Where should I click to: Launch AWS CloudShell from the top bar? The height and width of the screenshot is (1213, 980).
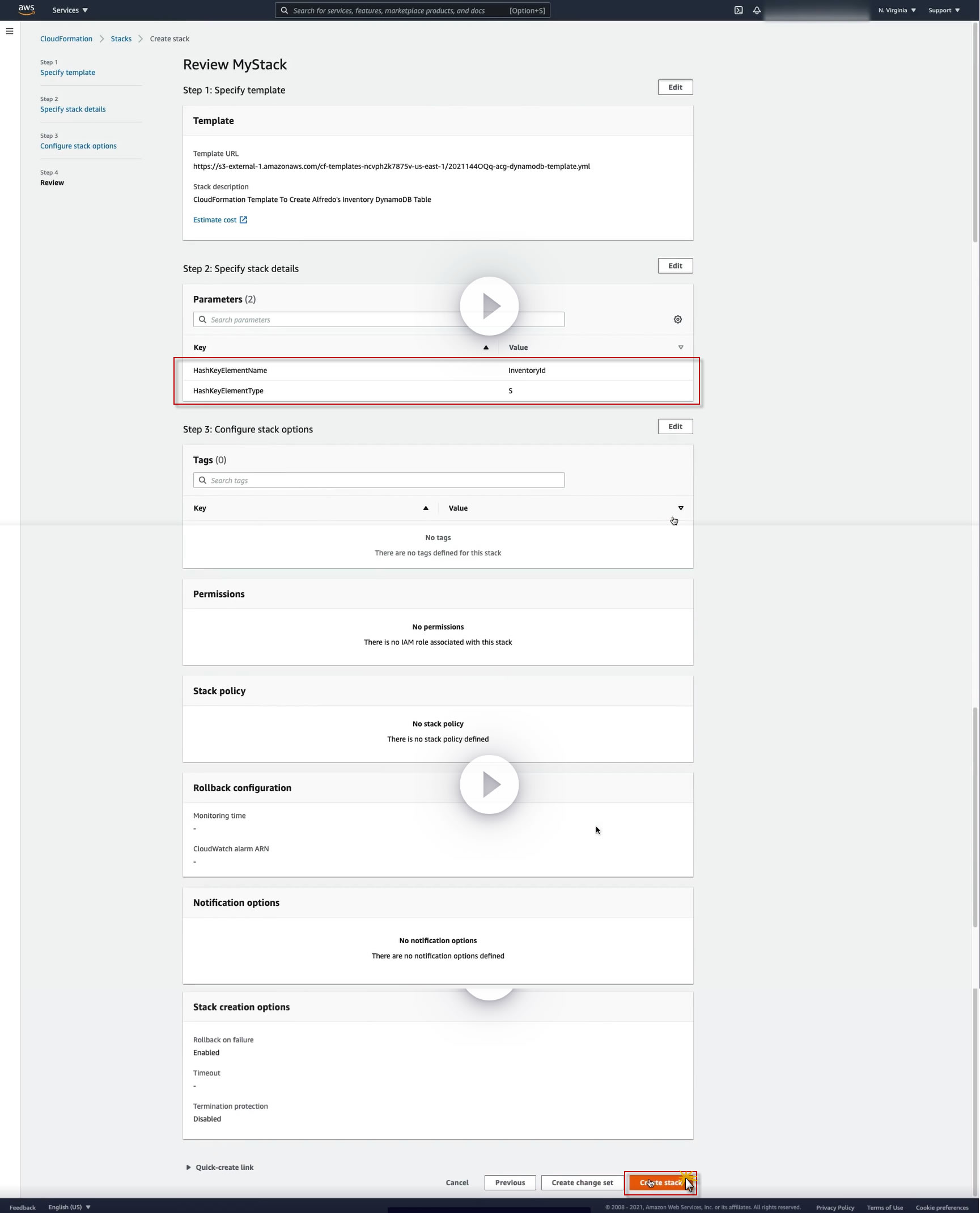(739, 10)
